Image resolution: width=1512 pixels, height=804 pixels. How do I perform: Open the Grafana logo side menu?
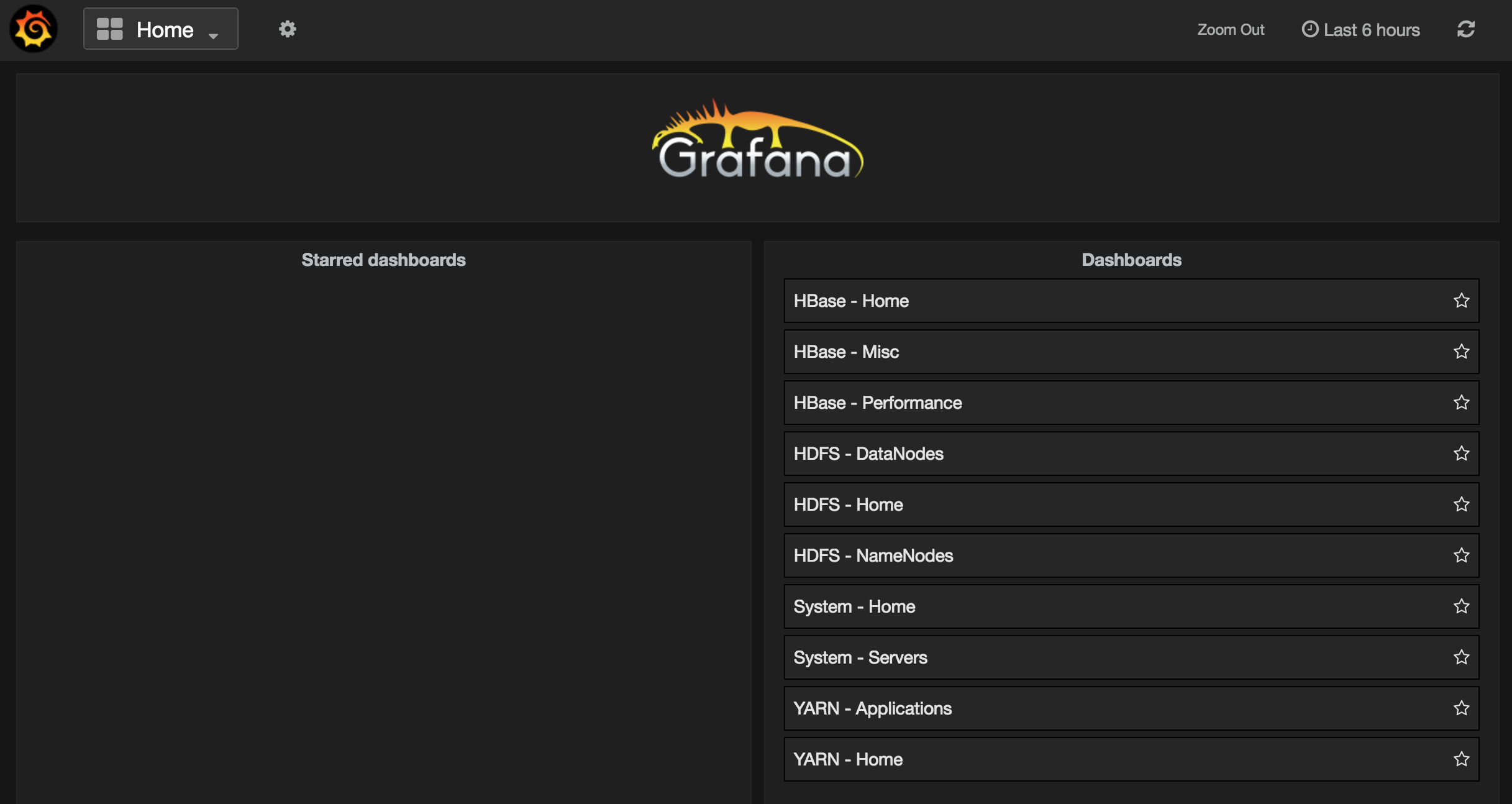(34, 29)
